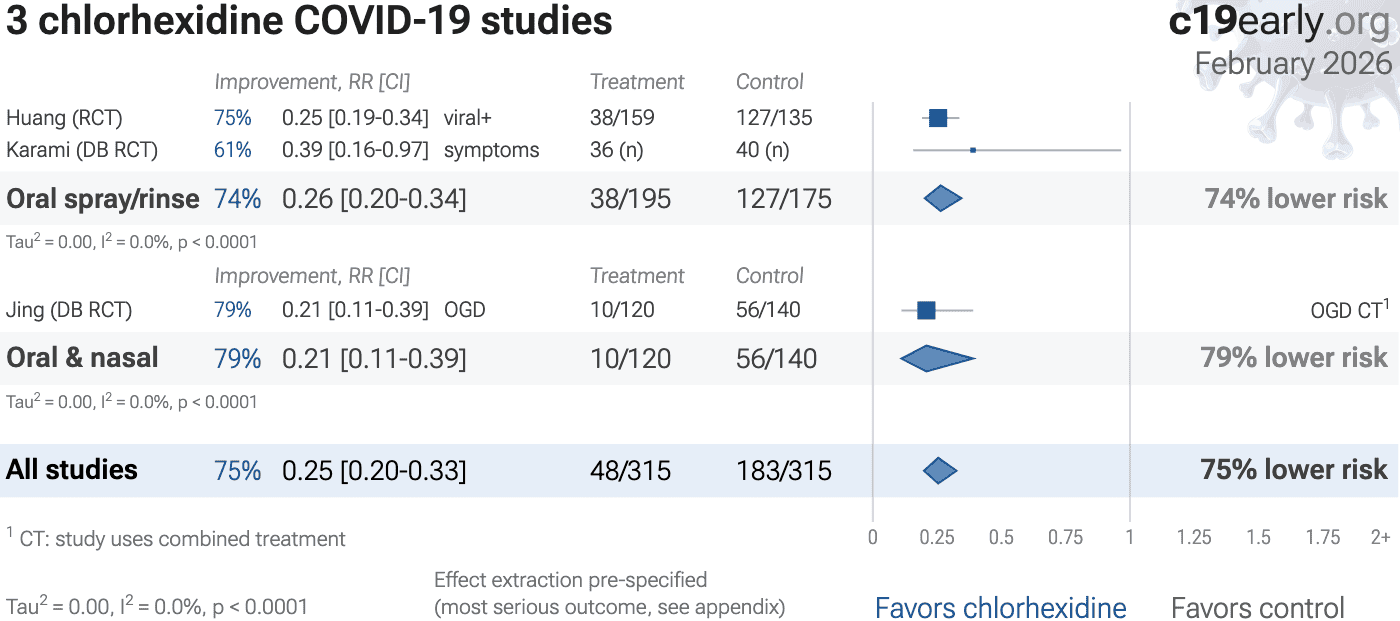
Task: Click the 3 chlorhexidine COVID-19 studies title
Action: tap(309, 21)
